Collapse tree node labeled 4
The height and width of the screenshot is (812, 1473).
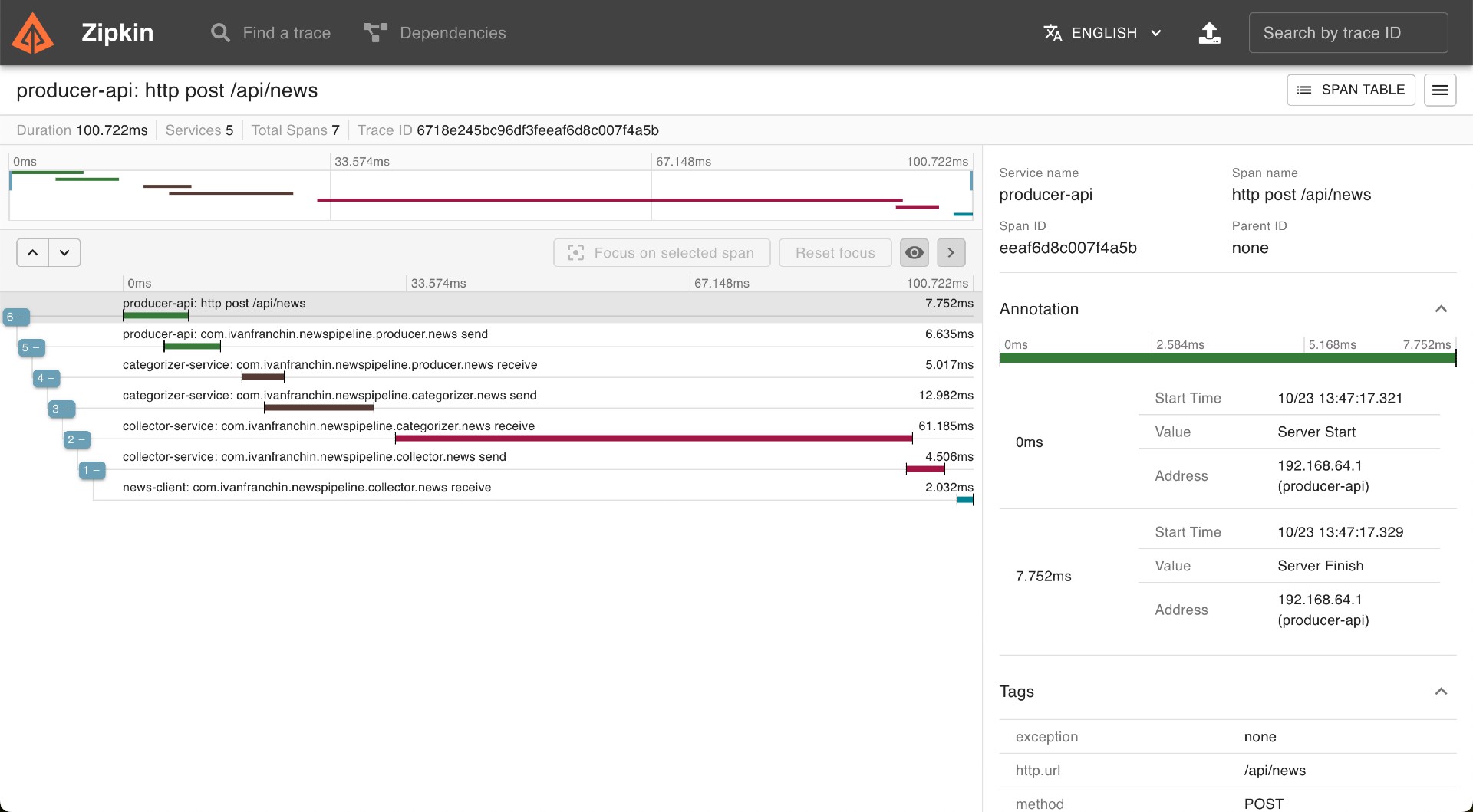click(x=47, y=378)
